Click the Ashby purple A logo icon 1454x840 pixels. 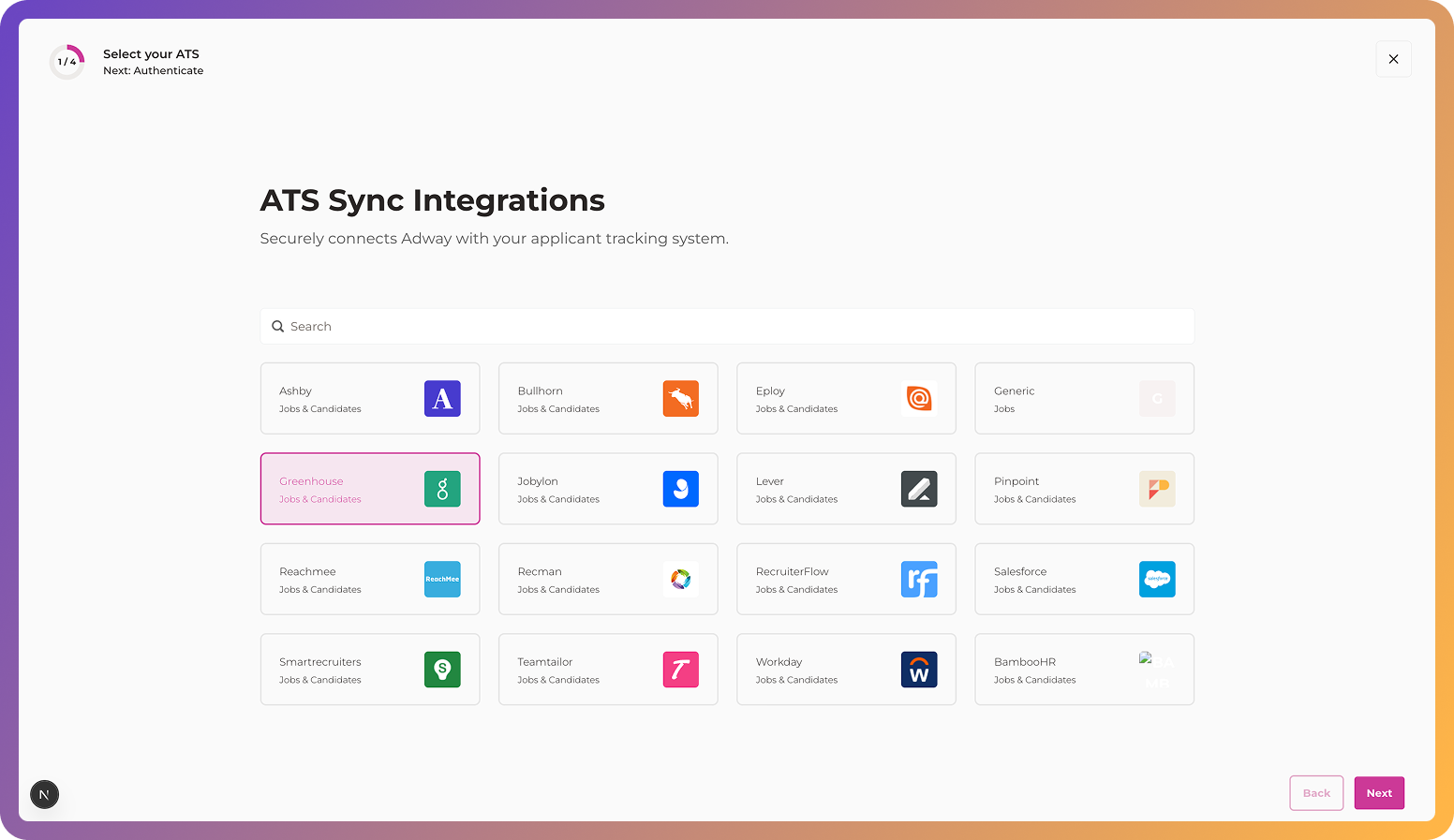[x=442, y=398]
